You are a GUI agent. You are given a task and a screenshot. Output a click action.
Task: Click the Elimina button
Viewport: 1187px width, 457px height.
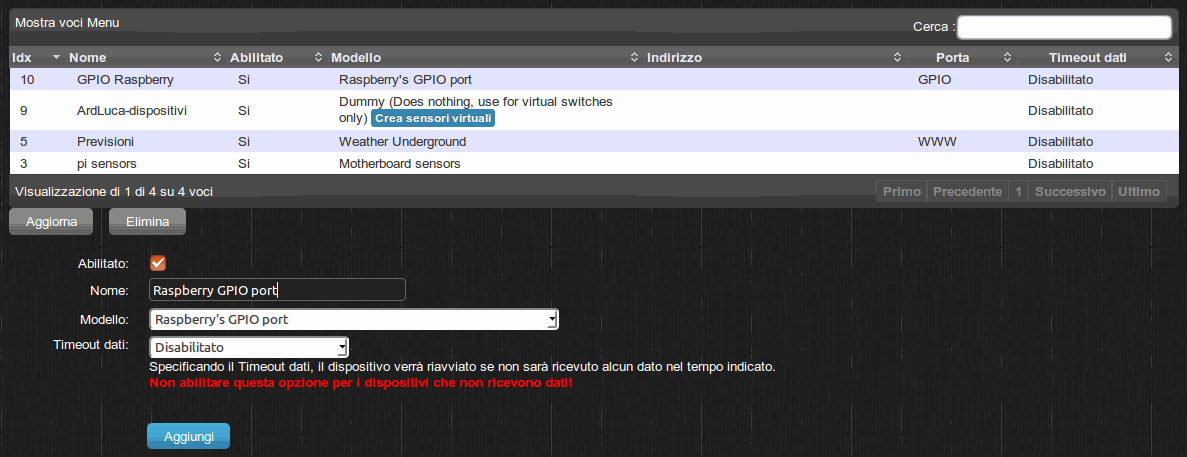148,222
